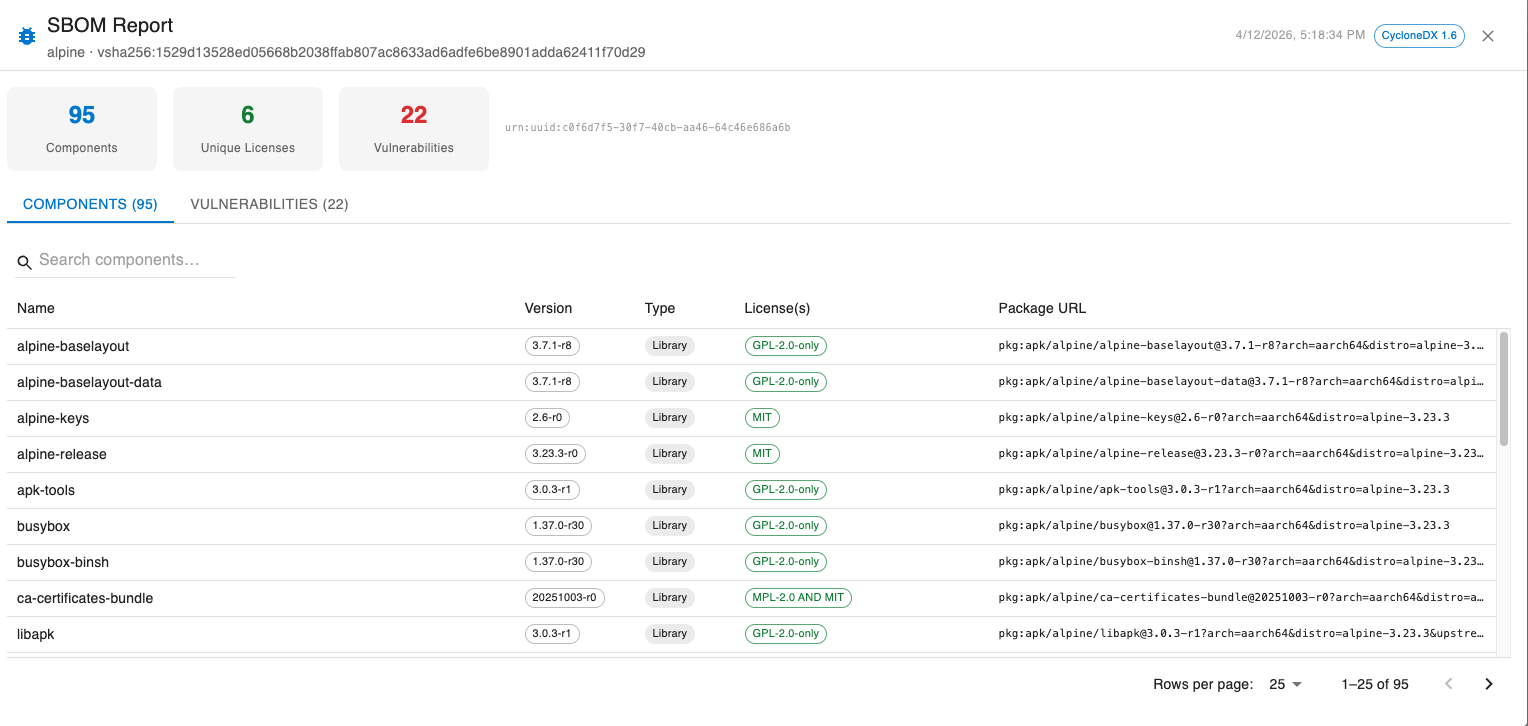Select the Components (95) tab

click(90, 204)
